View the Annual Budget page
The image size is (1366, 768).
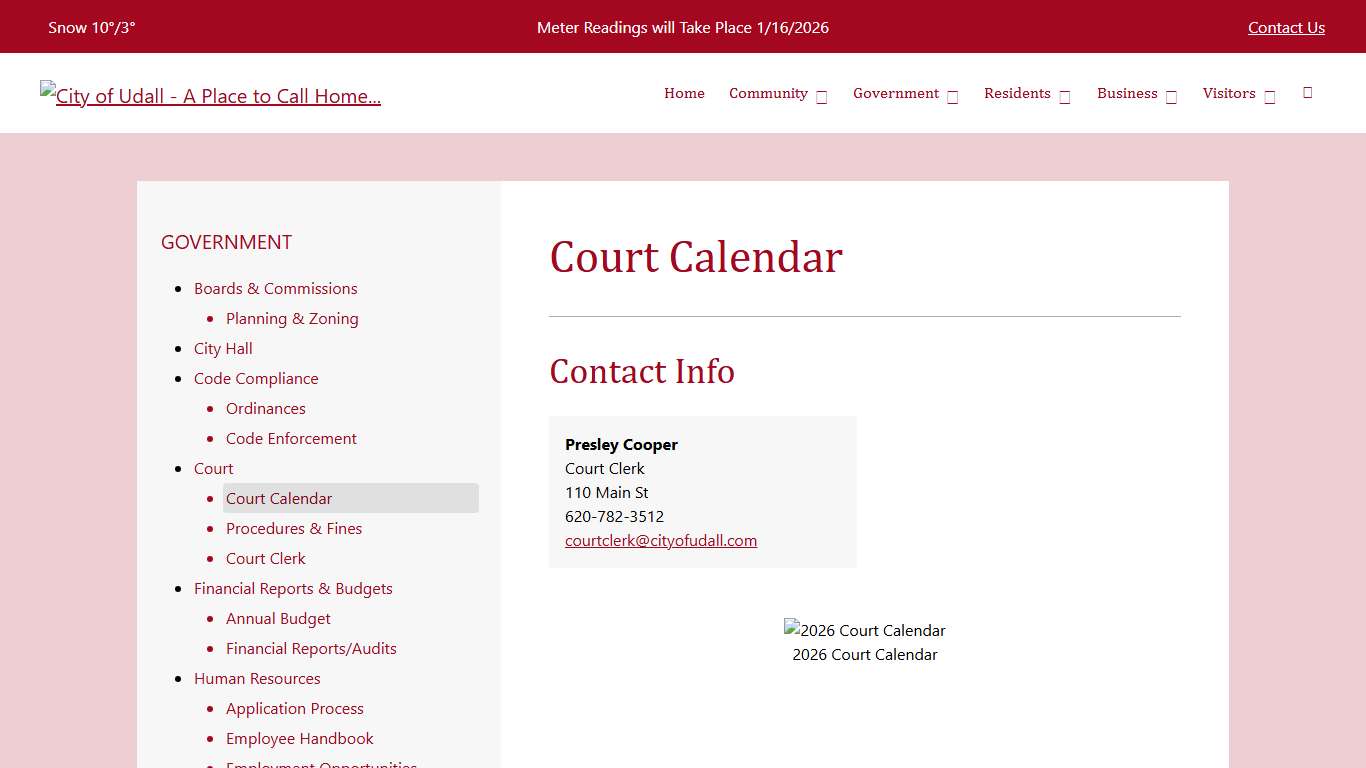(278, 618)
